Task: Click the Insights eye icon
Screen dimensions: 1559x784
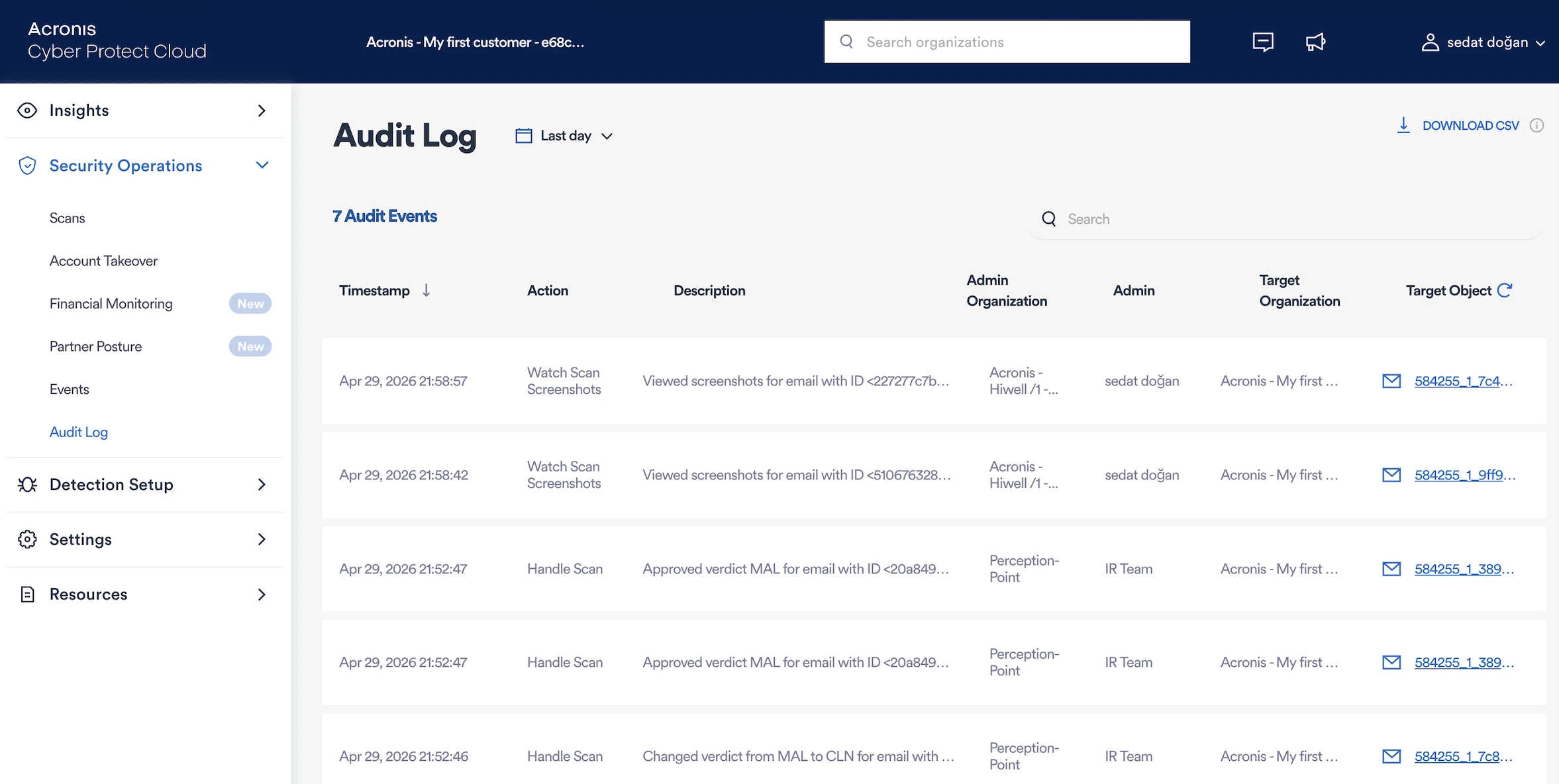Action: [27, 111]
